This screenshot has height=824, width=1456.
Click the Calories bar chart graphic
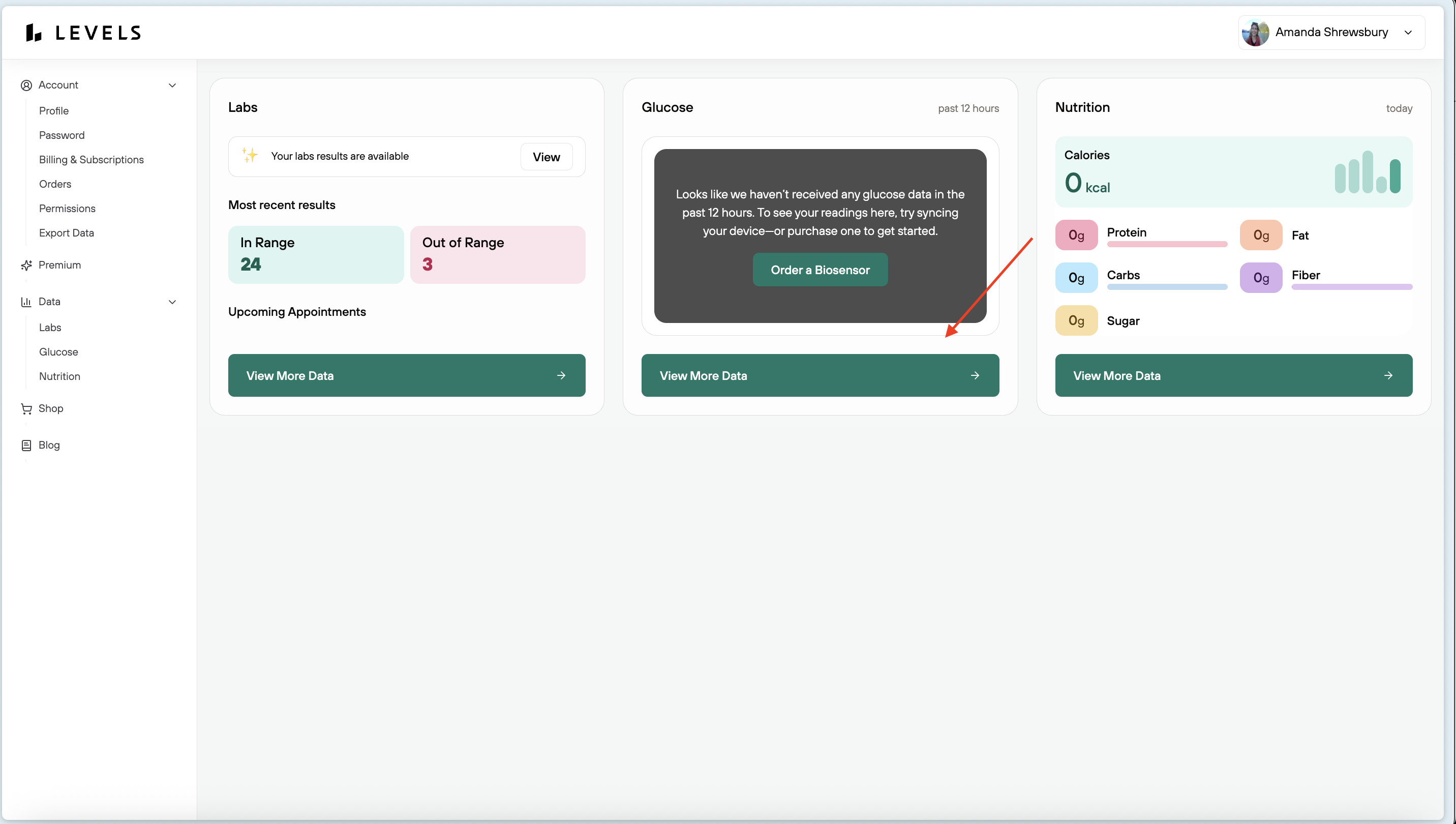point(1367,172)
